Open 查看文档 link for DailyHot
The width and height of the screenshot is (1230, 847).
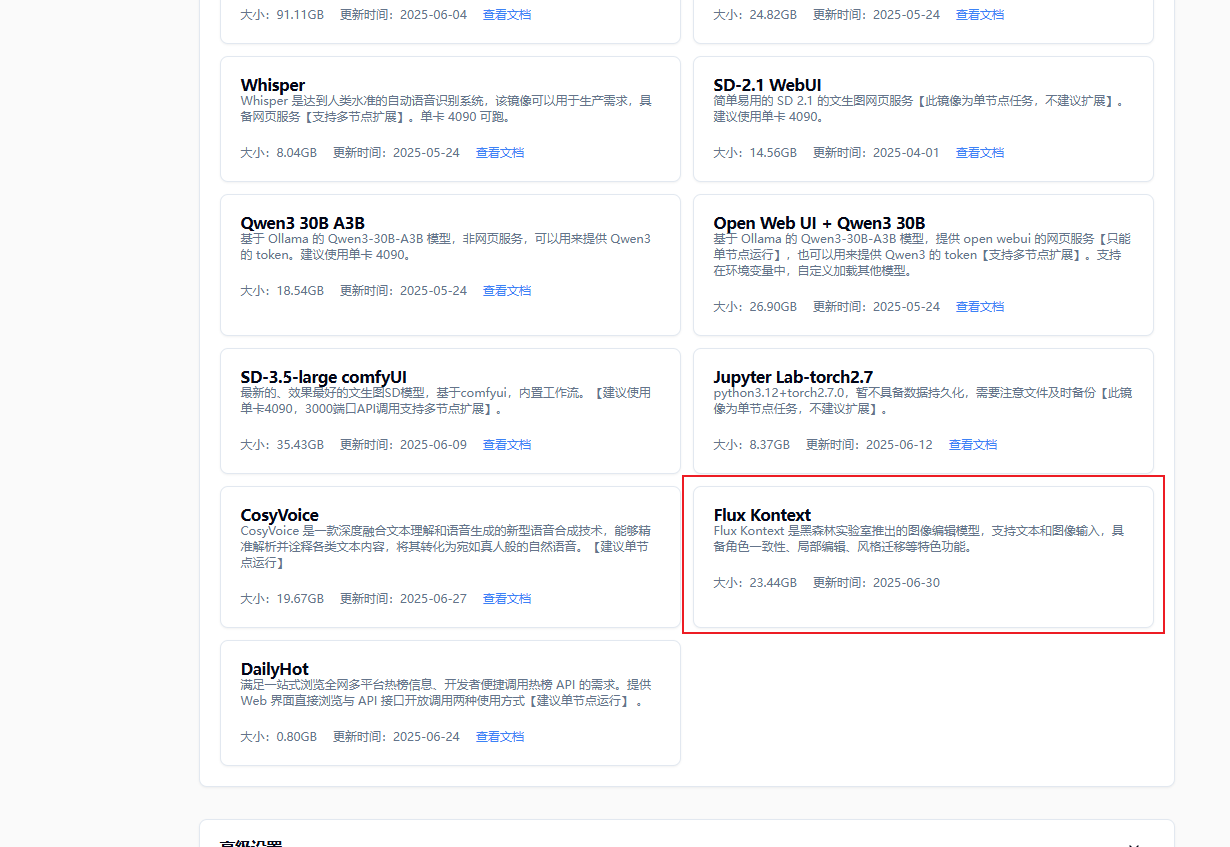(499, 737)
